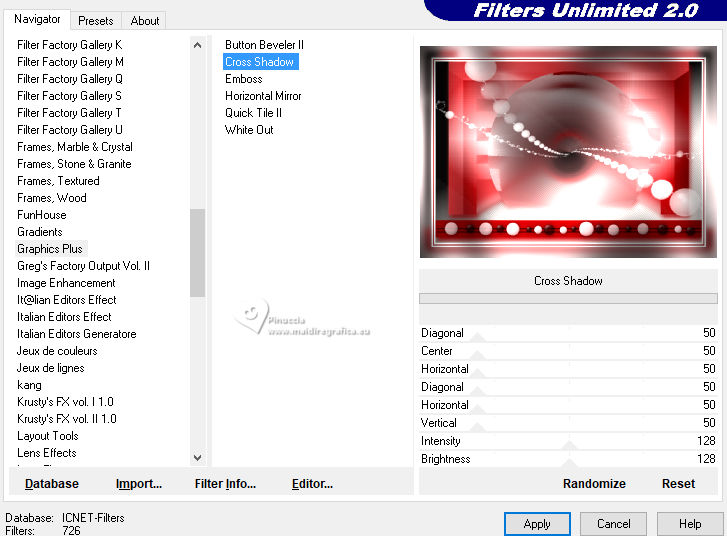Open the FunHouse filter category
The width and height of the screenshot is (727, 536).
point(42,215)
